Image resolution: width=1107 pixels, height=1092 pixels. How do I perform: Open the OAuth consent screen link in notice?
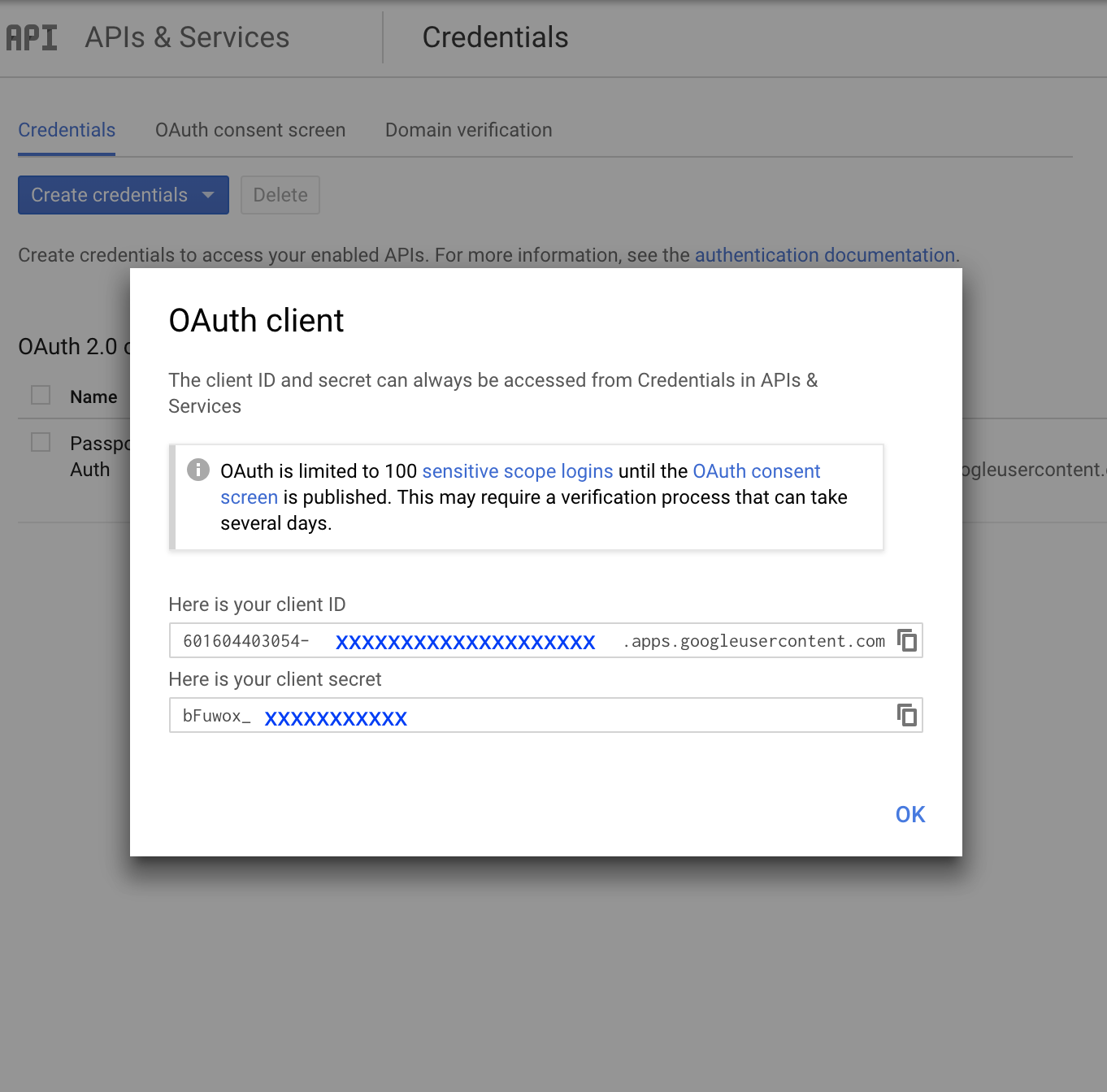(756, 471)
